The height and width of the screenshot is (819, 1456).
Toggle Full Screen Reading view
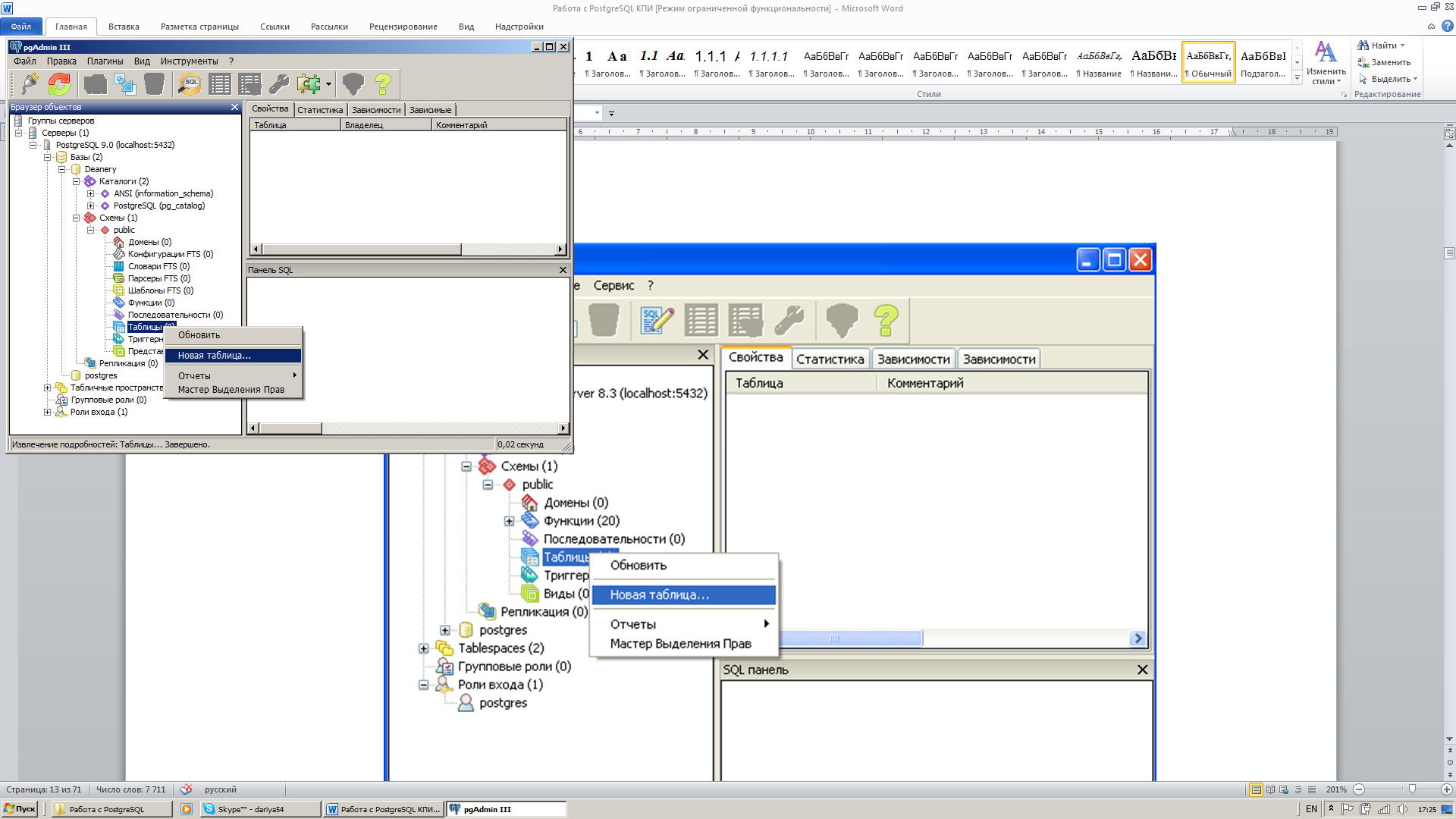pyautogui.click(x=1270, y=789)
